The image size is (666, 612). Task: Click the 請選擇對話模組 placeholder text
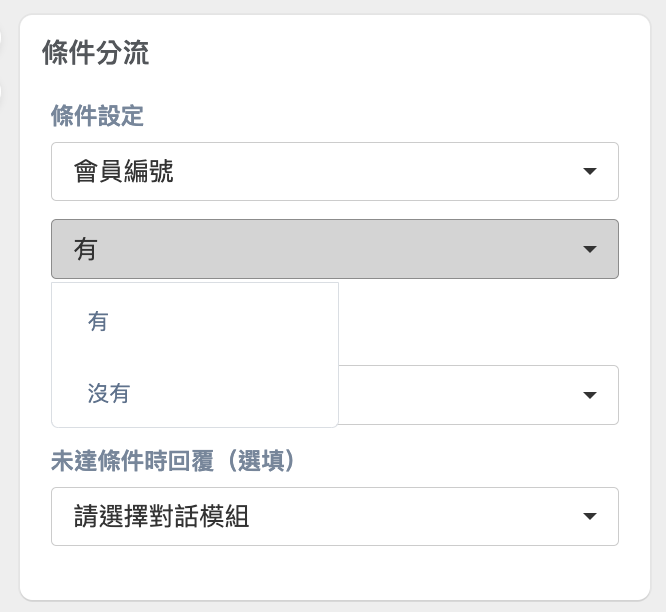[x=161, y=516]
